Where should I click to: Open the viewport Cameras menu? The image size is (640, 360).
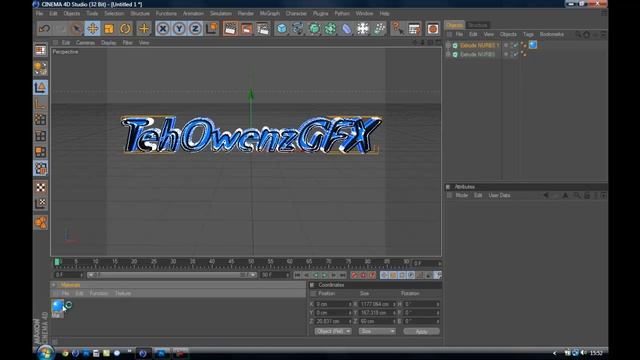(x=85, y=42)
